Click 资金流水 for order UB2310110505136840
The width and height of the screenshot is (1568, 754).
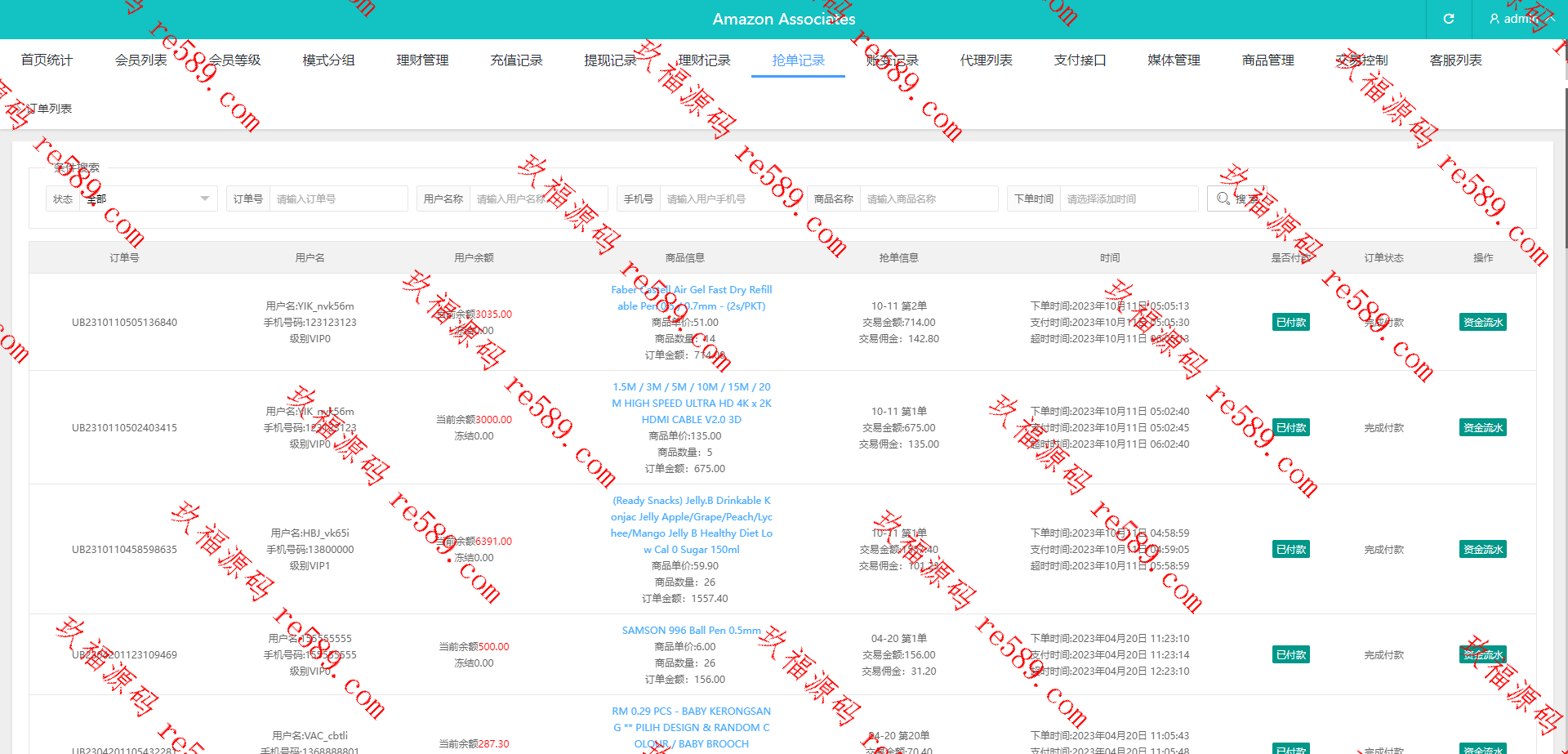(x=1483, y=322)
